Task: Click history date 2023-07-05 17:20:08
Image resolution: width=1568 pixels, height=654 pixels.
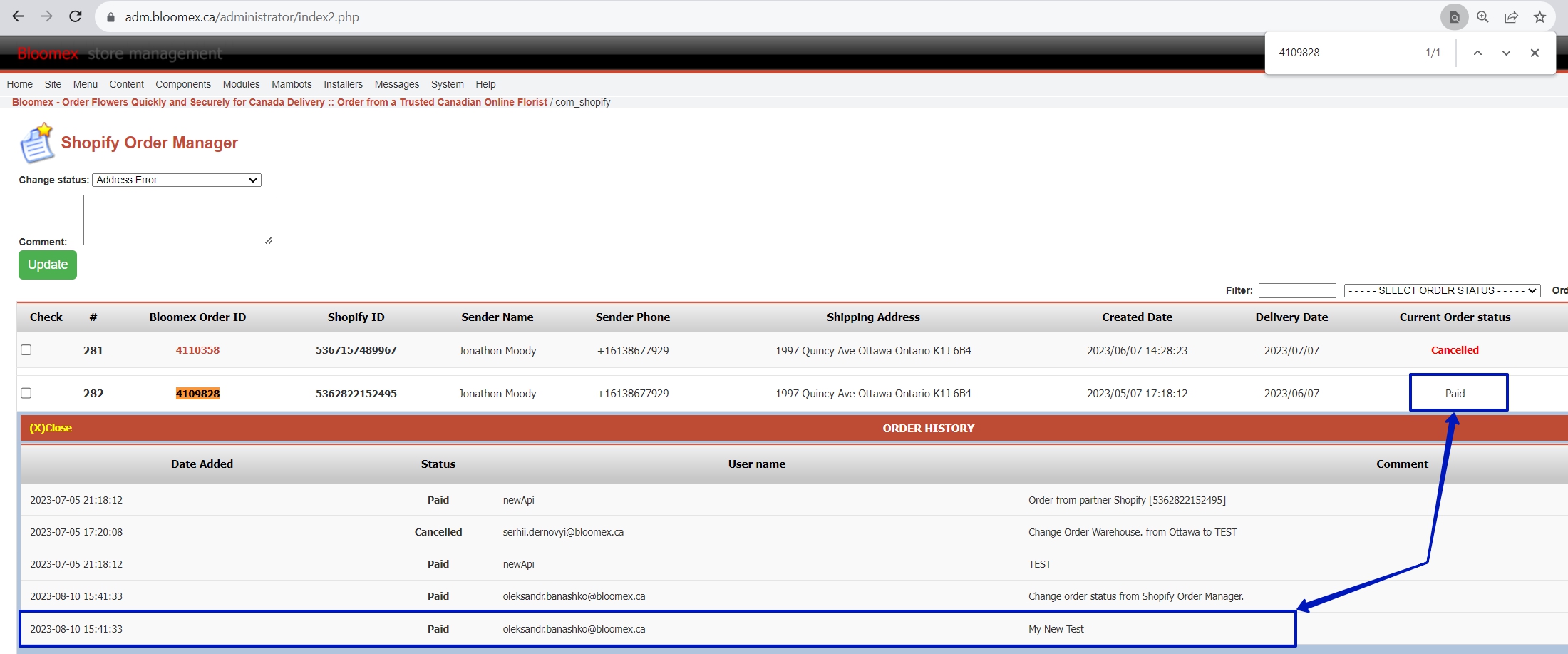Action: (76, 532)
